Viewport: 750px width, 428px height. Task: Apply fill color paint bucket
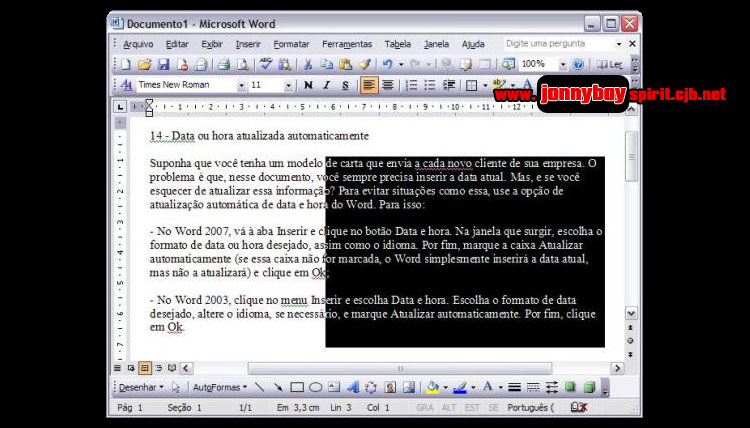[x=433, y=387]
